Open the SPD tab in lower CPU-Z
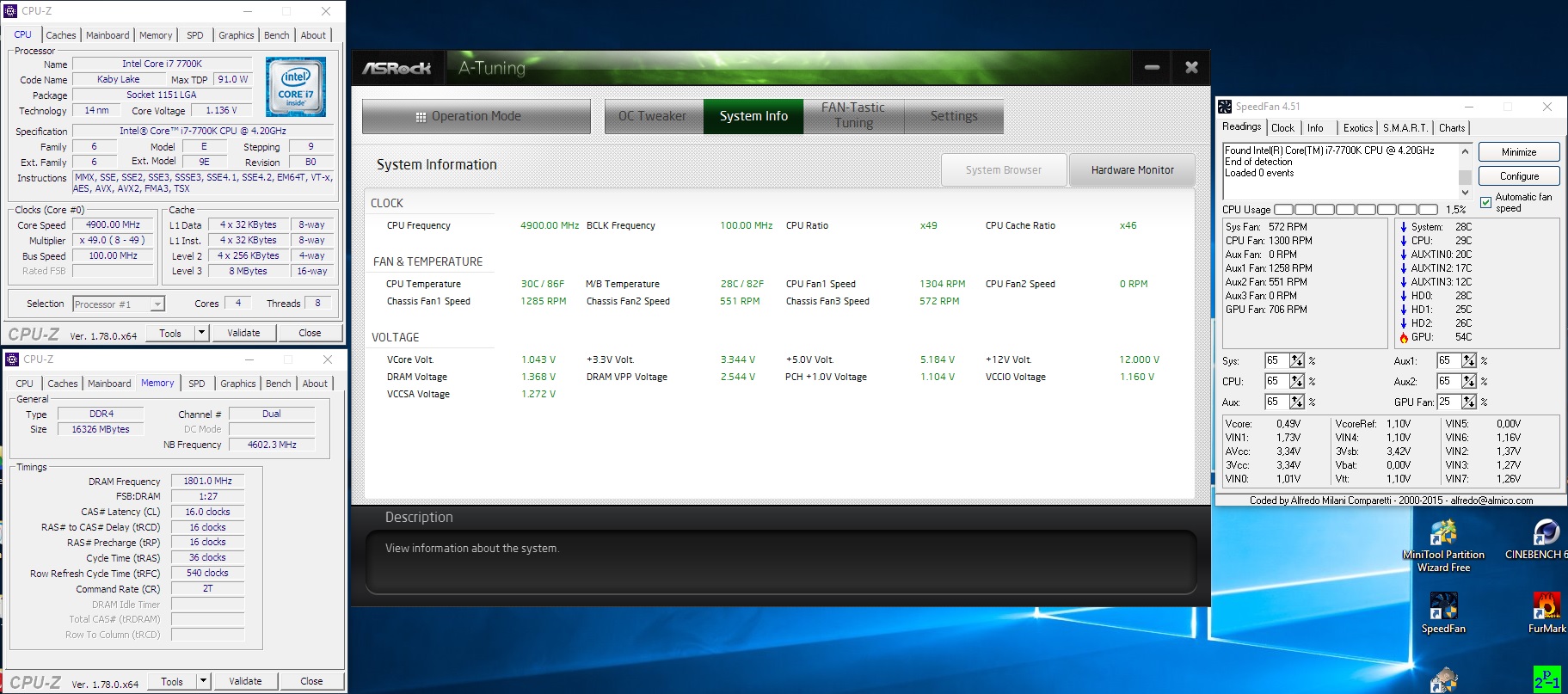The width and height of the screenshot is (1568, 694). (x=197, y=384)
